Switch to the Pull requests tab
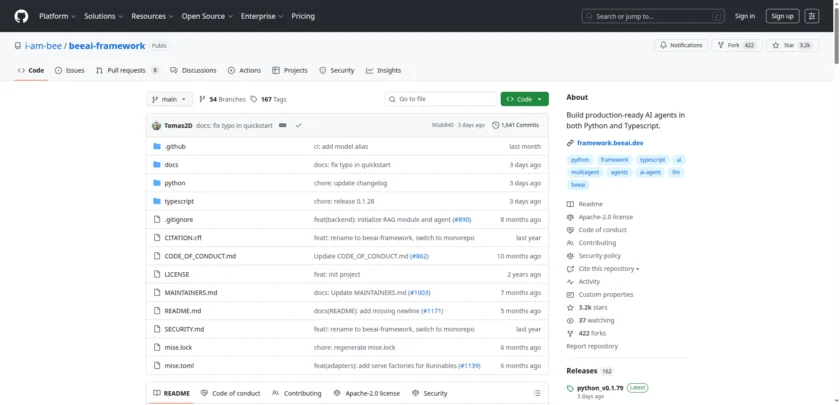 pyautogui.click(x=128, y=70)
